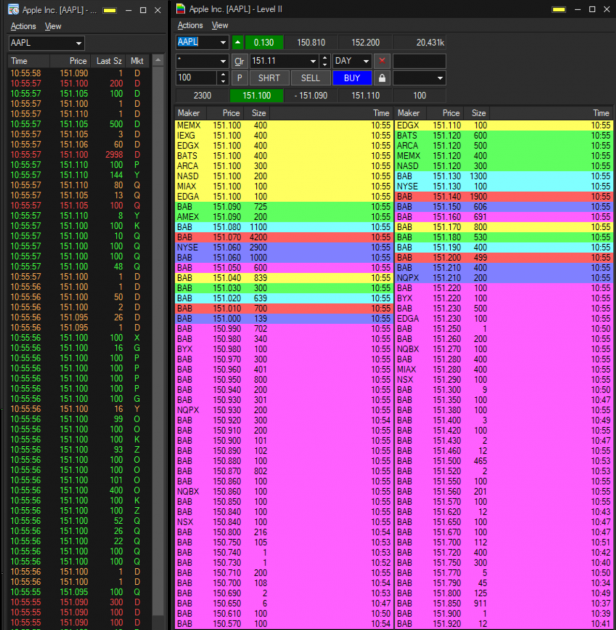616x630 pixels.
Task: Select the MEMX 151.100 bid row
Action: pyautogui.click(x=284, y=125)
